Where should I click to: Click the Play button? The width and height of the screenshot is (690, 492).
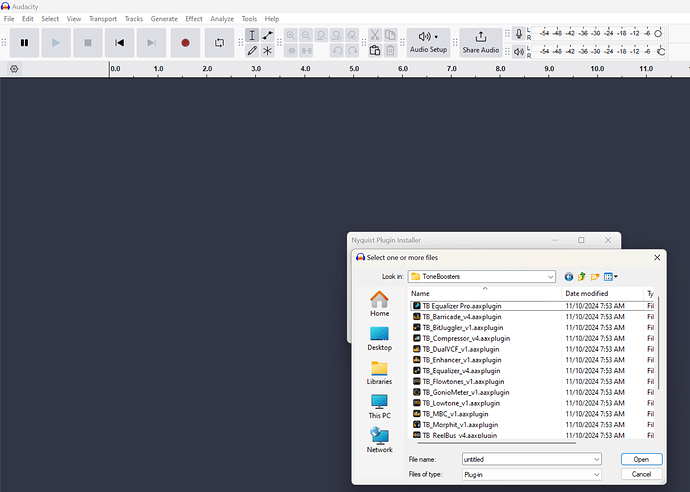pyautogui.click(x=56, y=43)
